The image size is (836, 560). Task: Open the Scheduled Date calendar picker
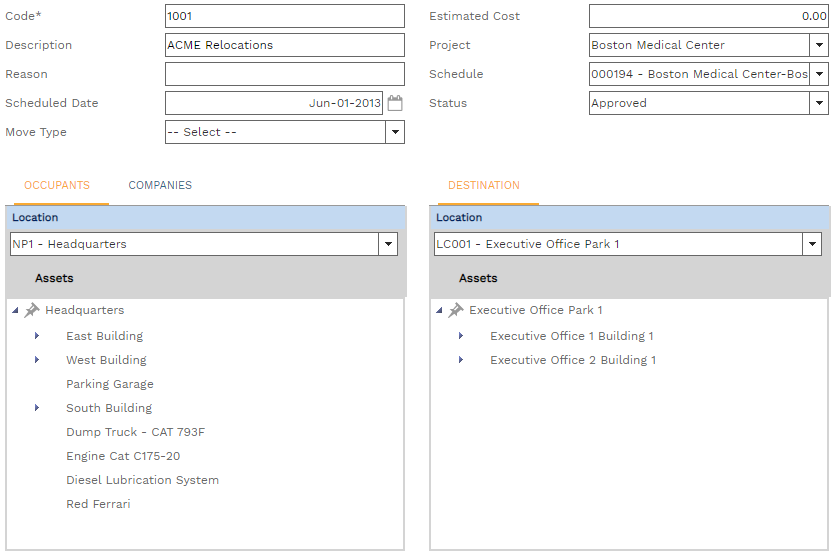tap(395, 103)
